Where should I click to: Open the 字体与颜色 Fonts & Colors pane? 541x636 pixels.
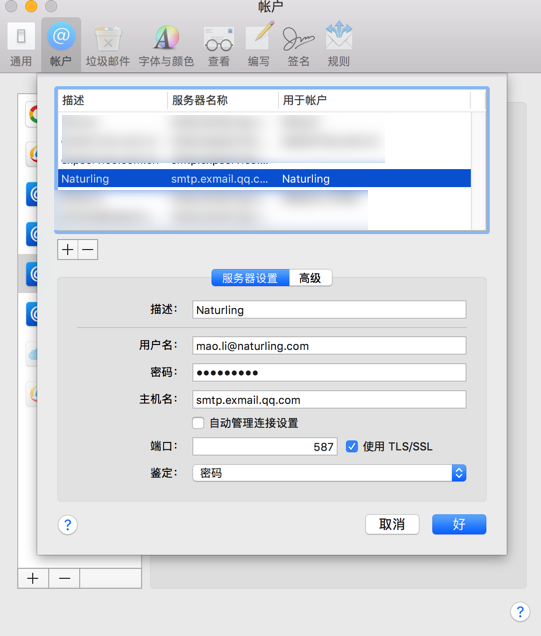tap(166, 45)
